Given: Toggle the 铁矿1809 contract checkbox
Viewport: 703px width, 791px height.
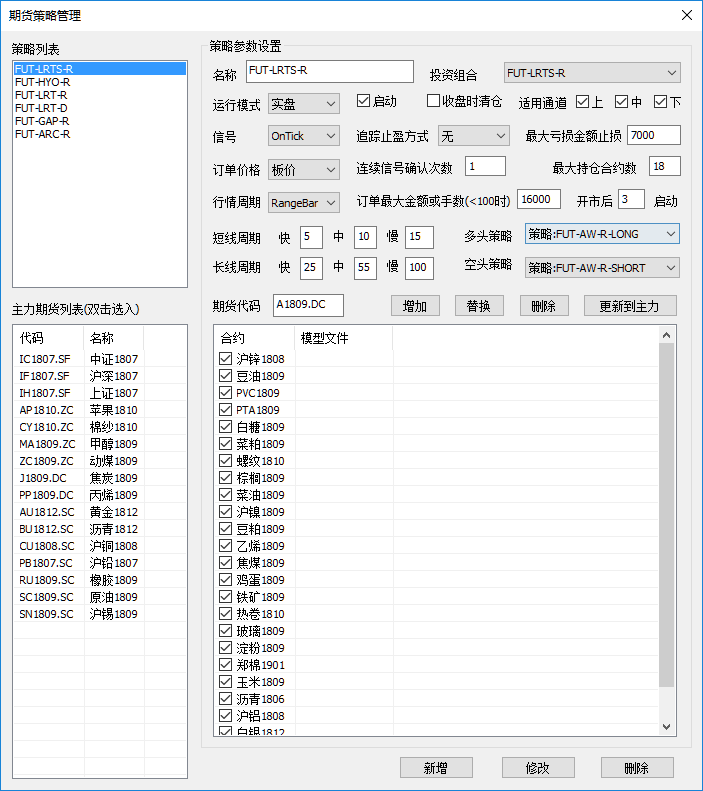Looking at the screenshot, I should (x=225, y=597).
